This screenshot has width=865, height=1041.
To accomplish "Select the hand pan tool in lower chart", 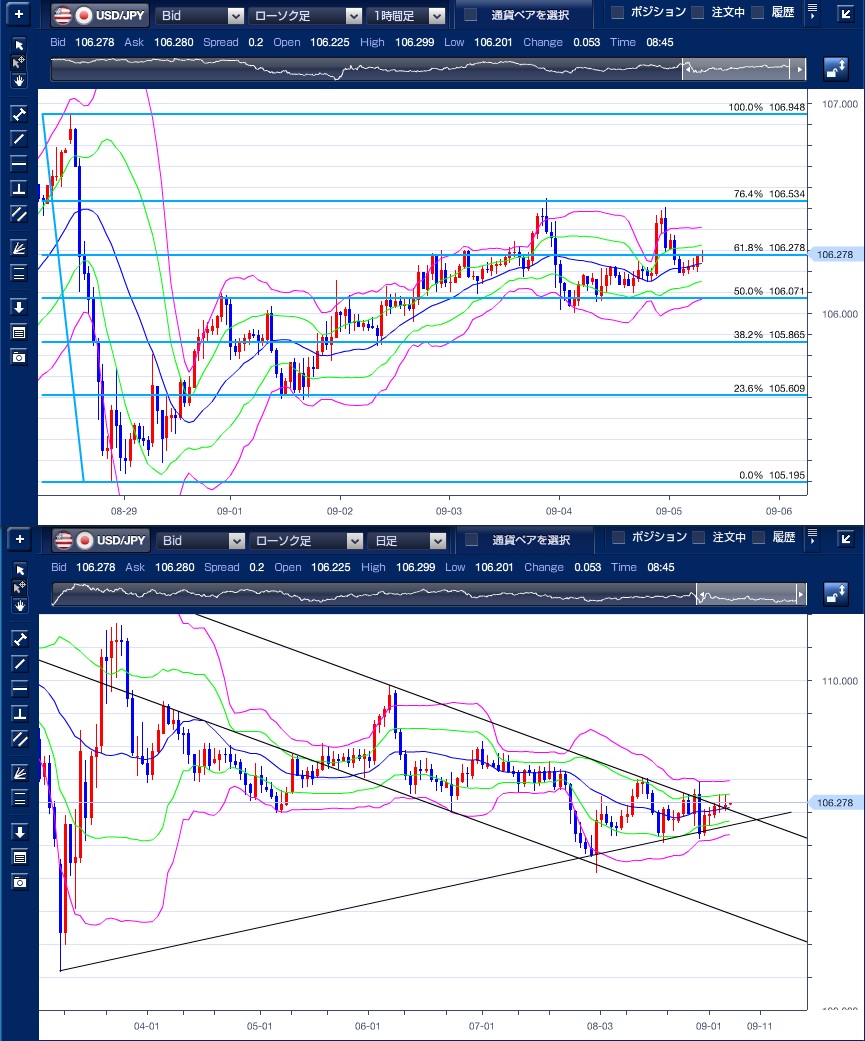I will 18,605.
